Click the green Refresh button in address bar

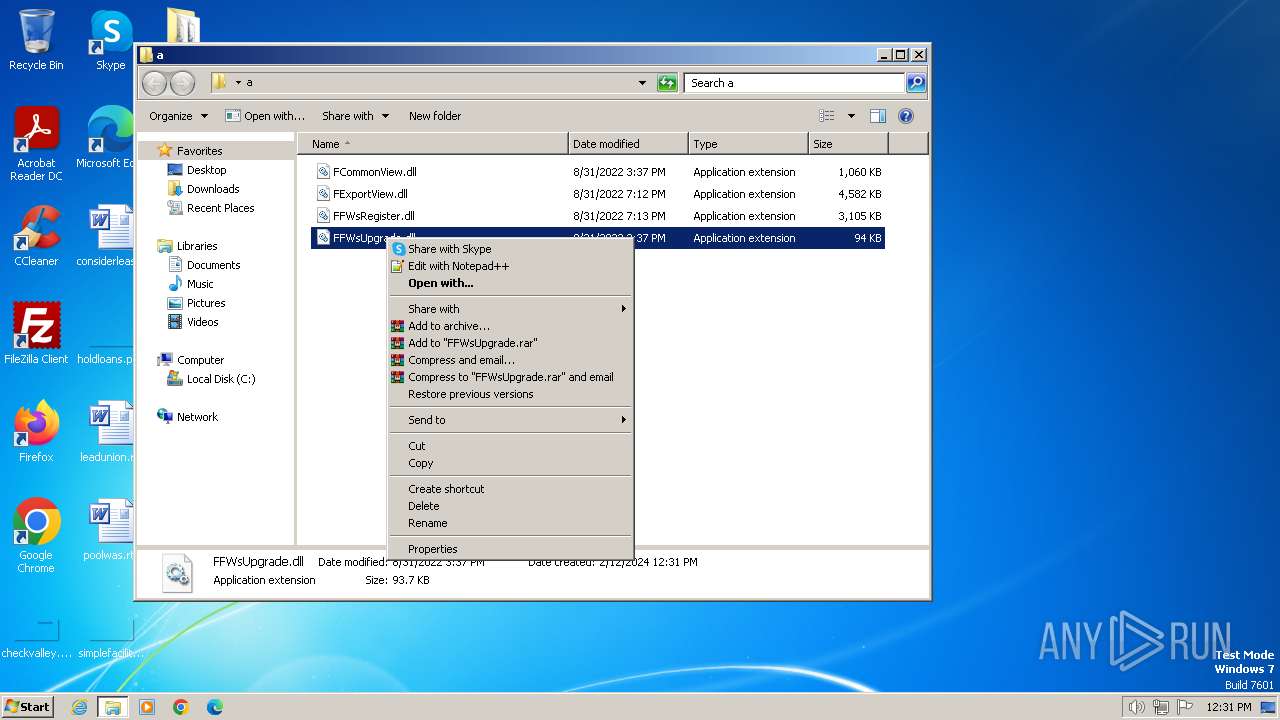tap(667, 83)
